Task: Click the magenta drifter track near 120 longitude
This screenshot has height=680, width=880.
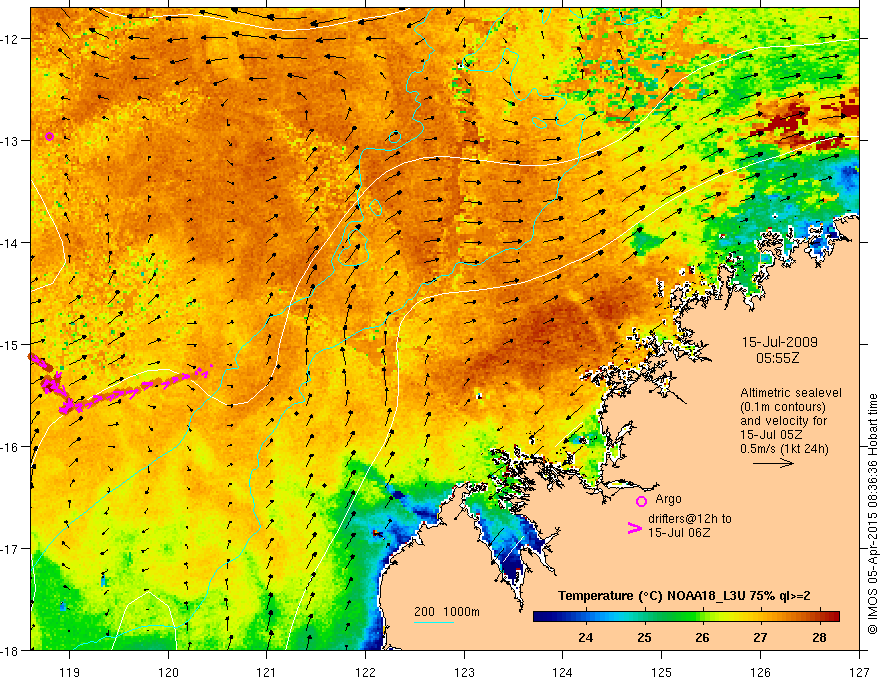Action: click(x=135, y=389)
